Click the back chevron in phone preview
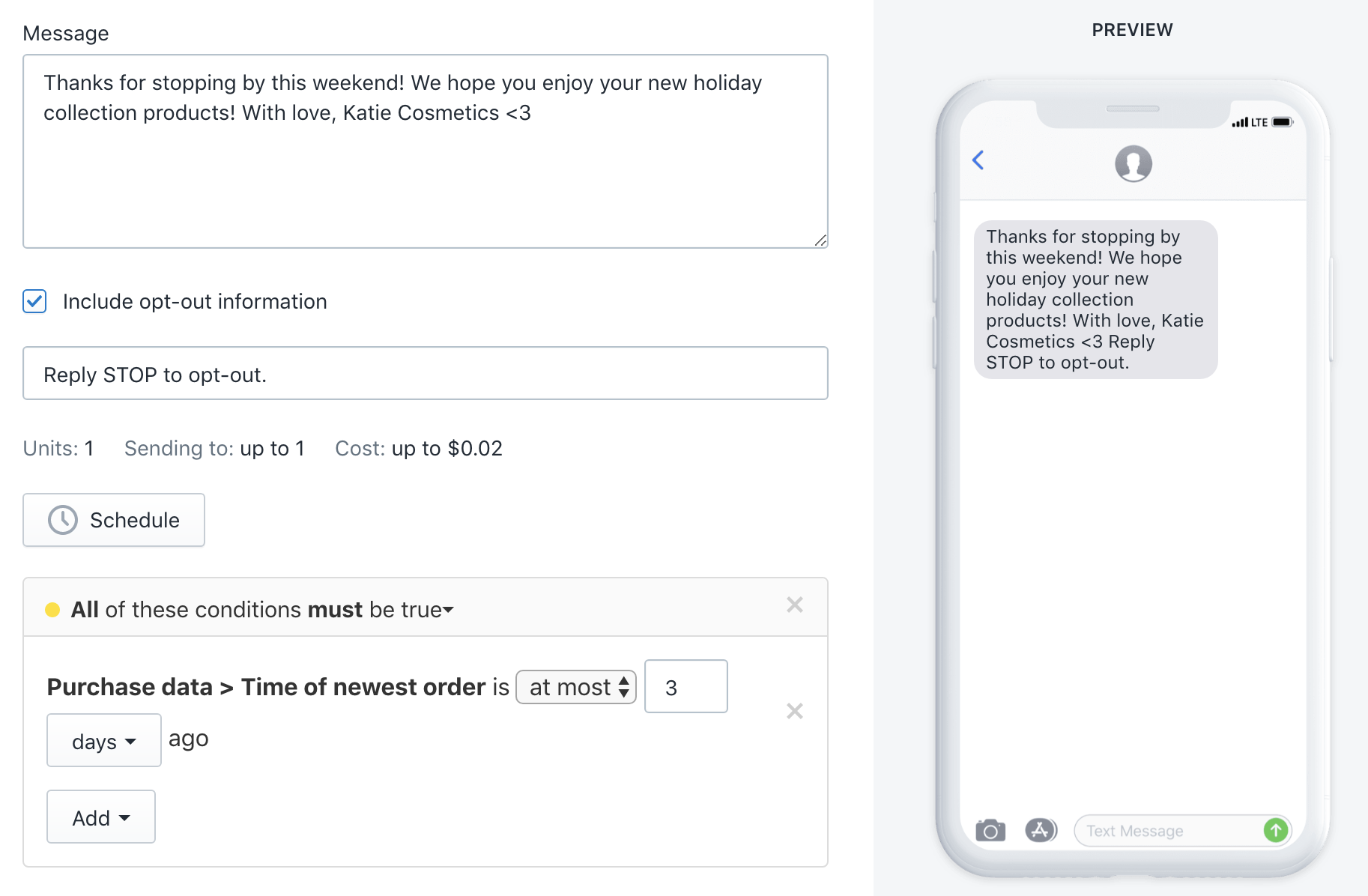Screen dimensions: 1368x896 pyautogui.click(x=978, y=160)
